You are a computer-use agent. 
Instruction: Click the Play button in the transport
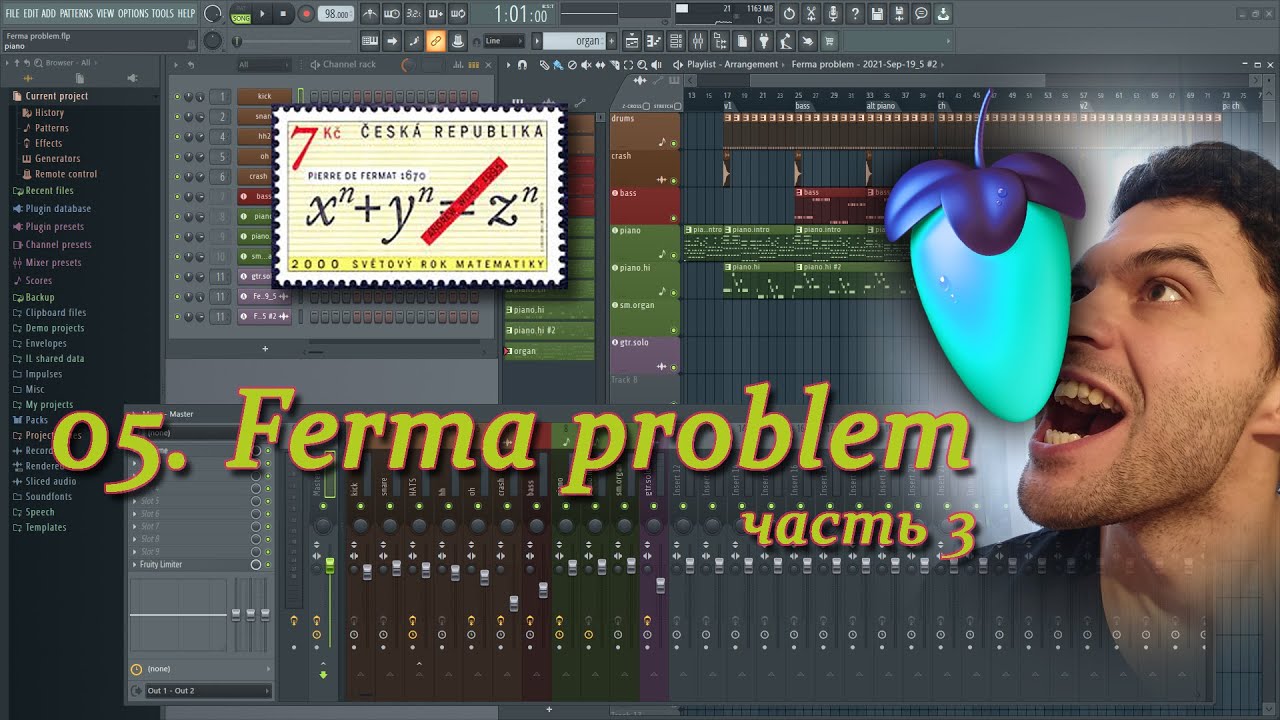tap(263, 14)
